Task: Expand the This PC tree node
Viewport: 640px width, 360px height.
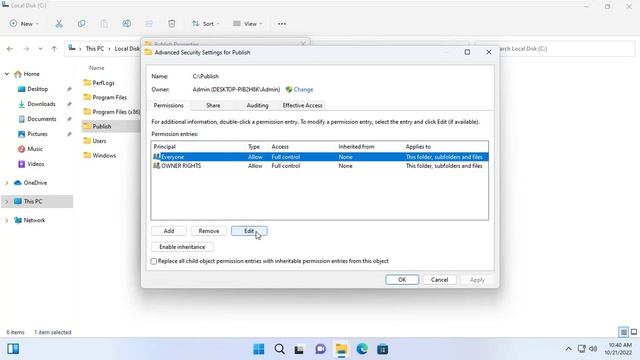Action: click(7, 202)
